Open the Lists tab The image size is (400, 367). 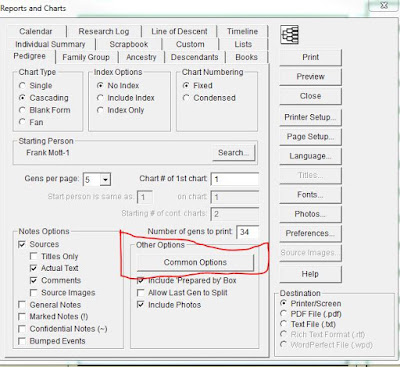point(243,44)
